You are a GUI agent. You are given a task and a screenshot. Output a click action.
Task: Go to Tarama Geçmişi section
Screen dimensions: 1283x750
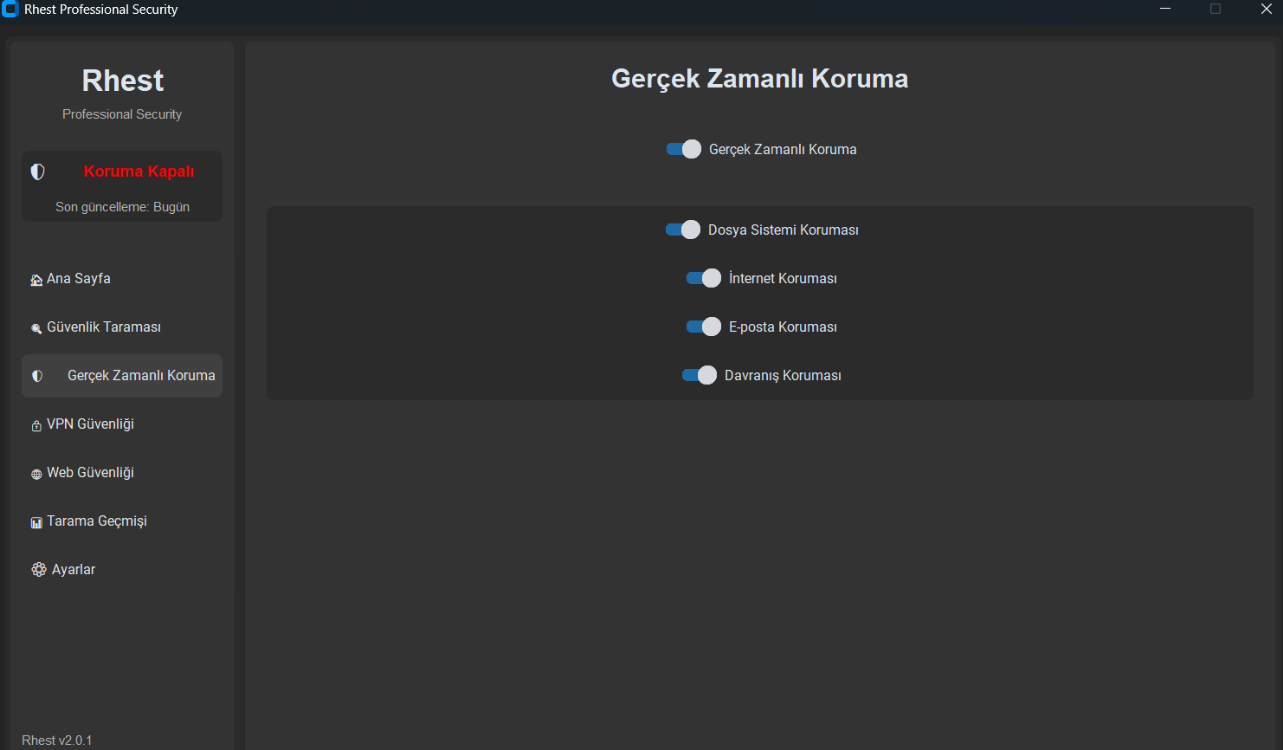pyautogui.click(x=122, y=521)
